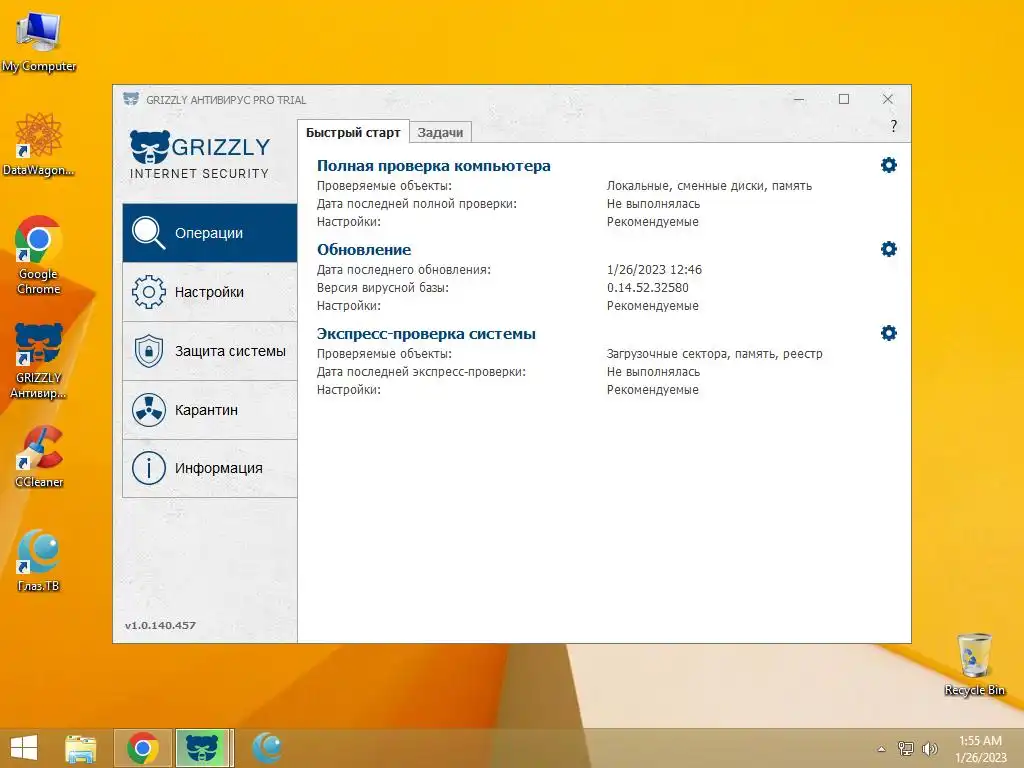Show hidden tray icons arrow
Viewport: 1024px width, 768px height.
[881, 749]
